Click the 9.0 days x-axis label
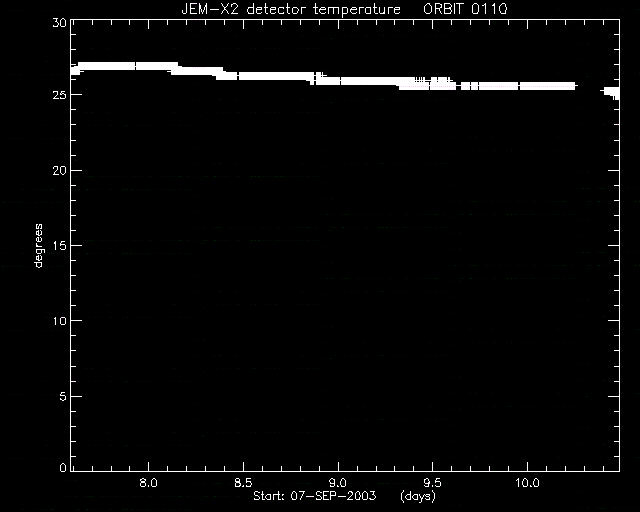 [338, 483]
